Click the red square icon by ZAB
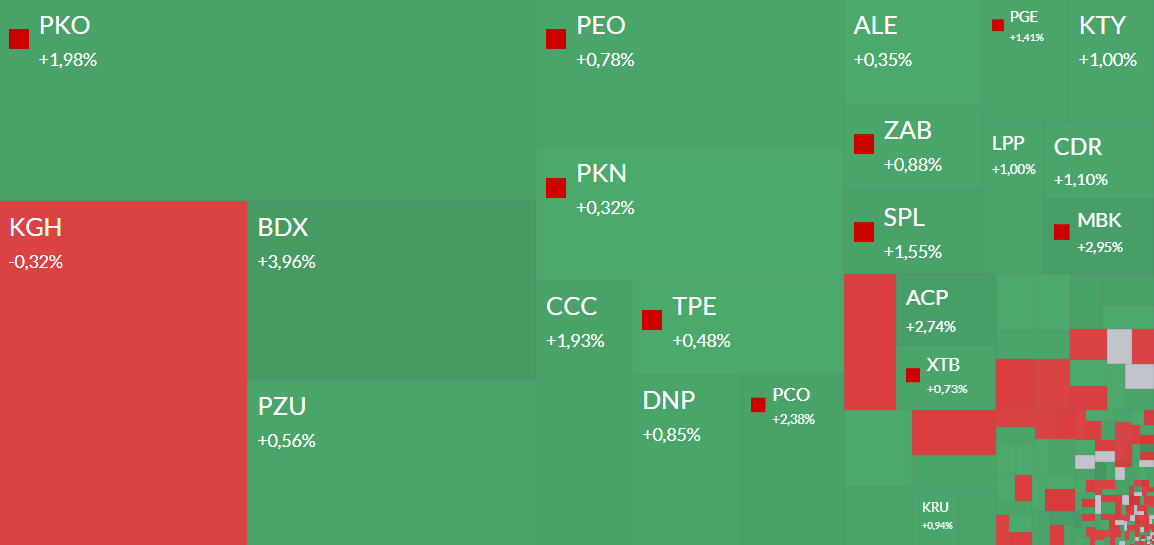This screenshot has width=1154, height=545. click(864, 143)
